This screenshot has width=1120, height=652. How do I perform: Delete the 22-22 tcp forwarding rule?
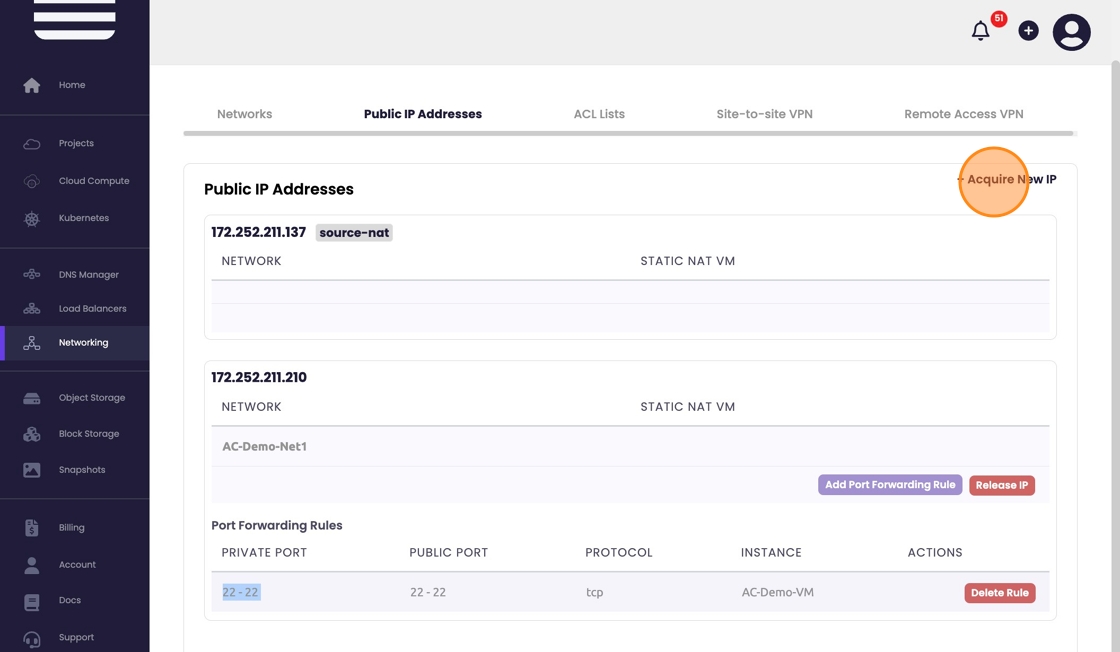pyautogui.click(x=999, y=593)
